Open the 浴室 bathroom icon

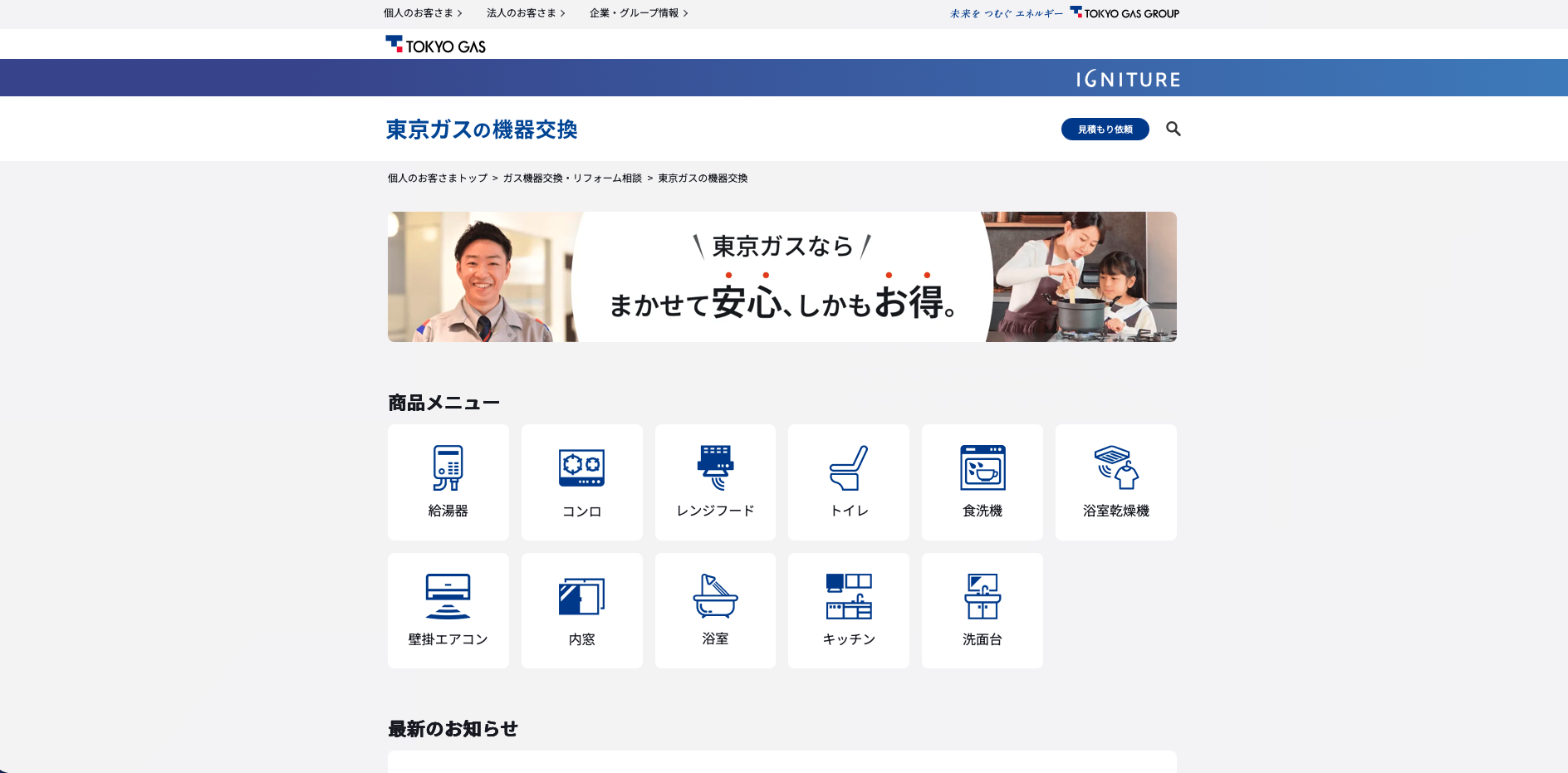pos(715,597)
